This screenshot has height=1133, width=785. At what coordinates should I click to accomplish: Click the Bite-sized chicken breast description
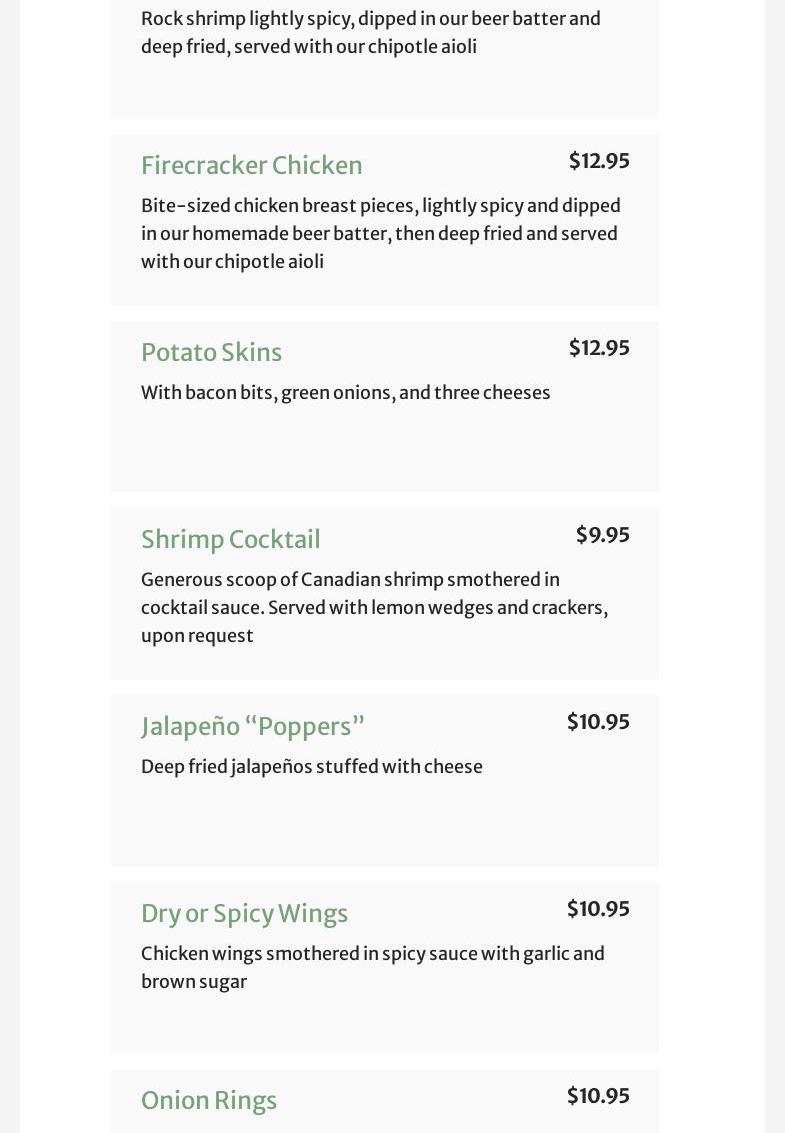pyautogui.click(x=381, y=233)
